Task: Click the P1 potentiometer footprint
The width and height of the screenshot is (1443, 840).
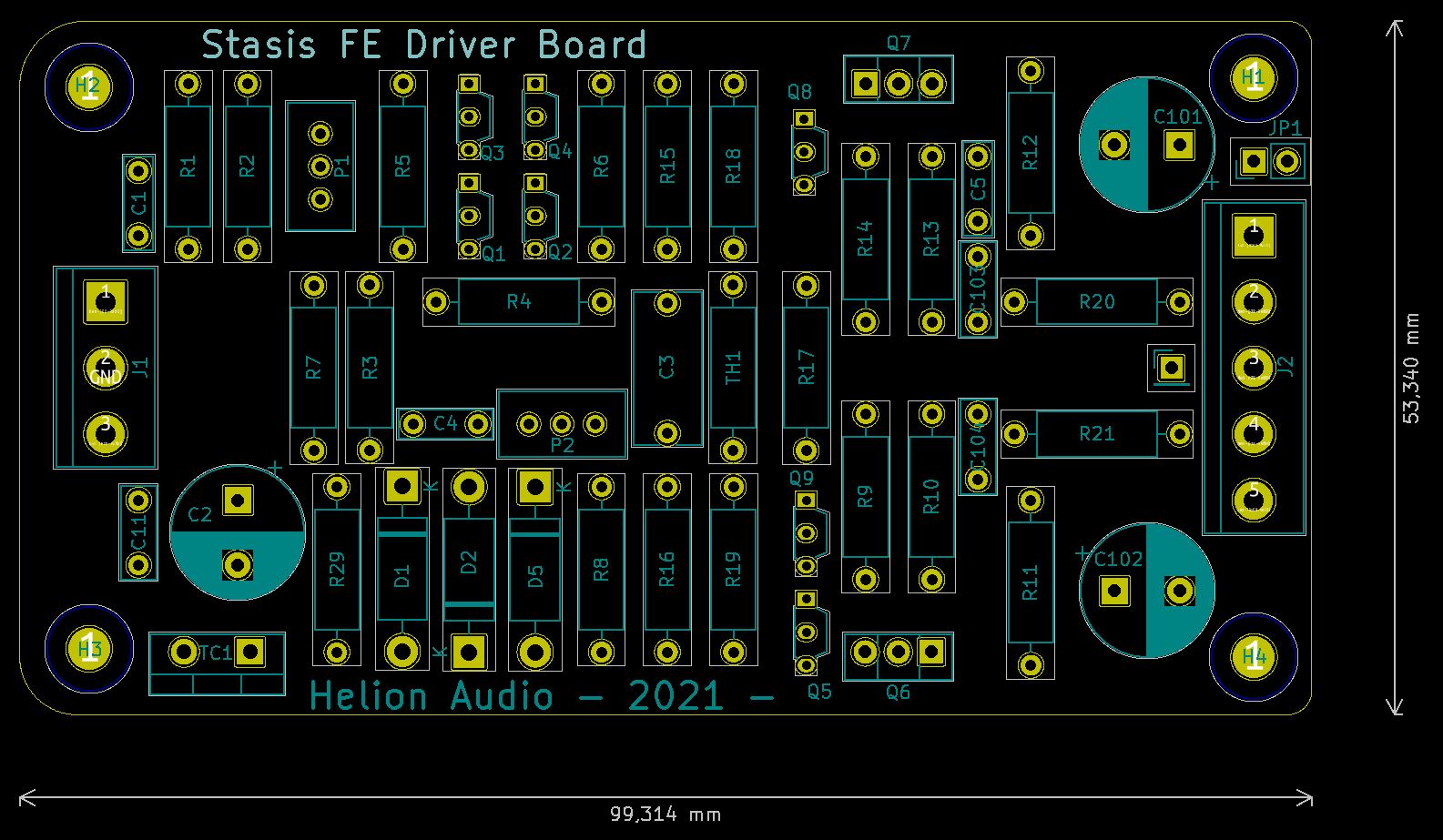Action: pyautogui.click(x=320, y=166)
